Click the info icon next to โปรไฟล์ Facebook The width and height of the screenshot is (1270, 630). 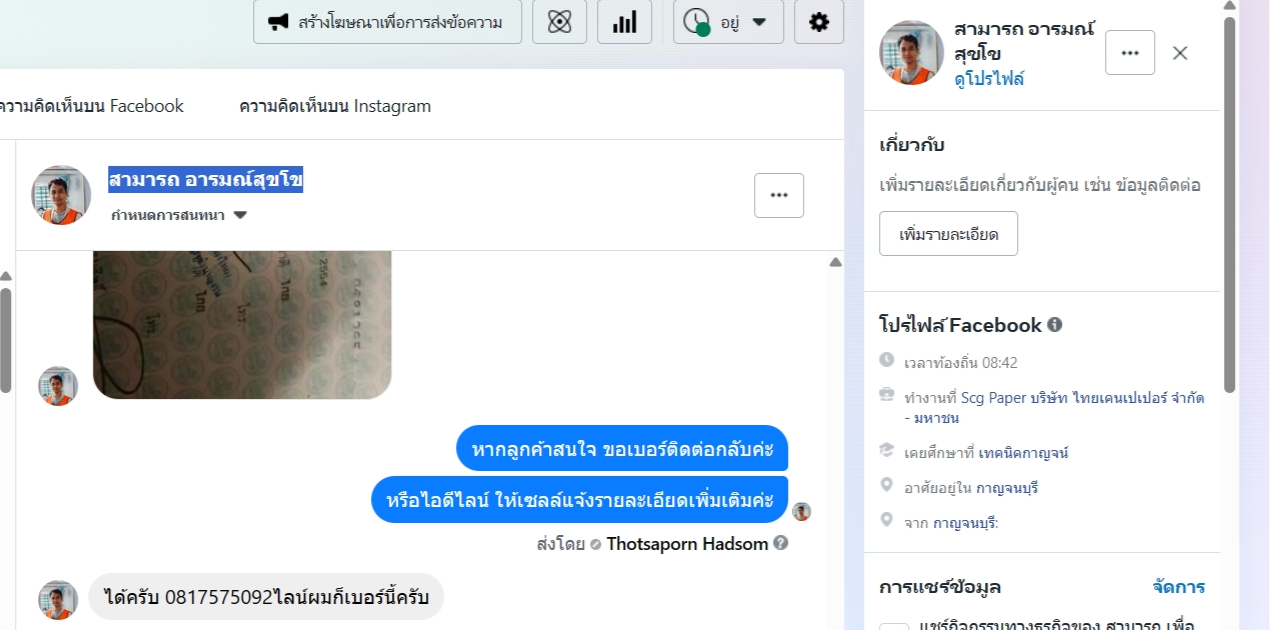[x=1055, y=325]
